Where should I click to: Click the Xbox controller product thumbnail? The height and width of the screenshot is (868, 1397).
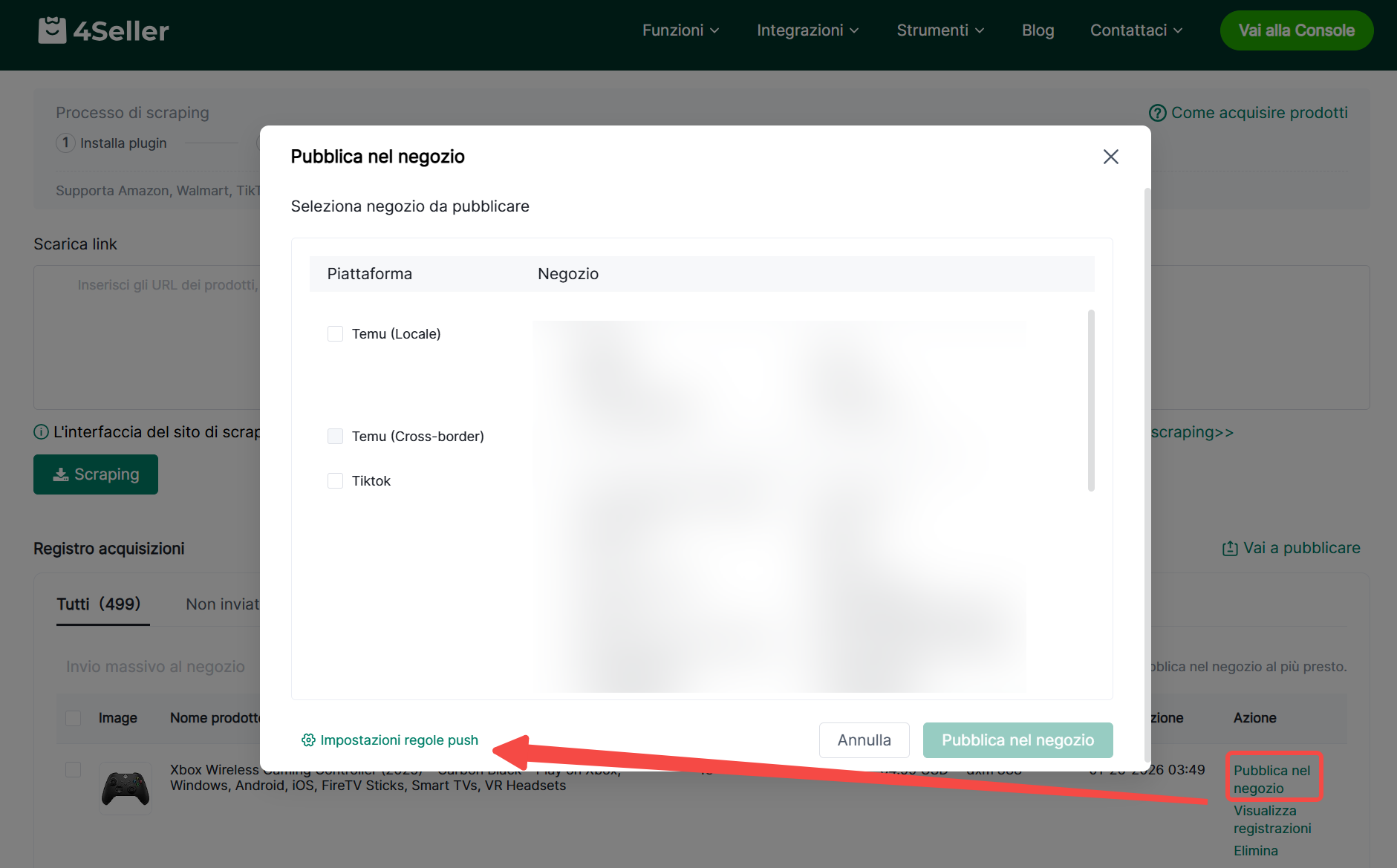pos(126,788)
